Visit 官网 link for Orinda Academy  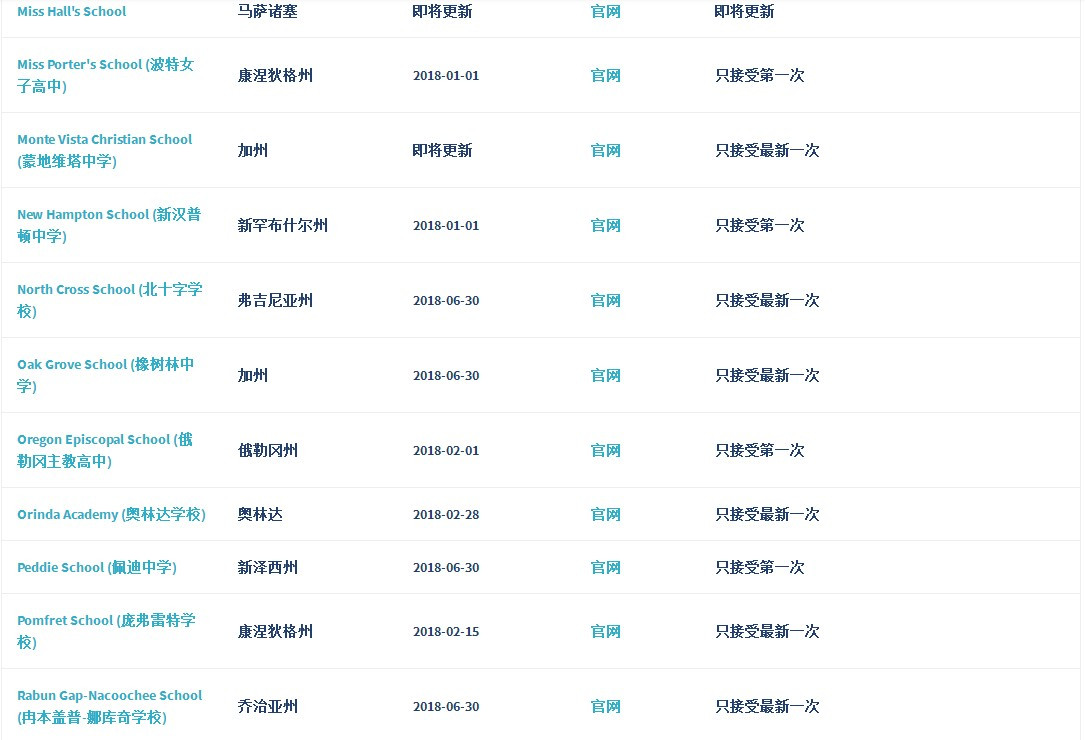(x=605, y=514)
